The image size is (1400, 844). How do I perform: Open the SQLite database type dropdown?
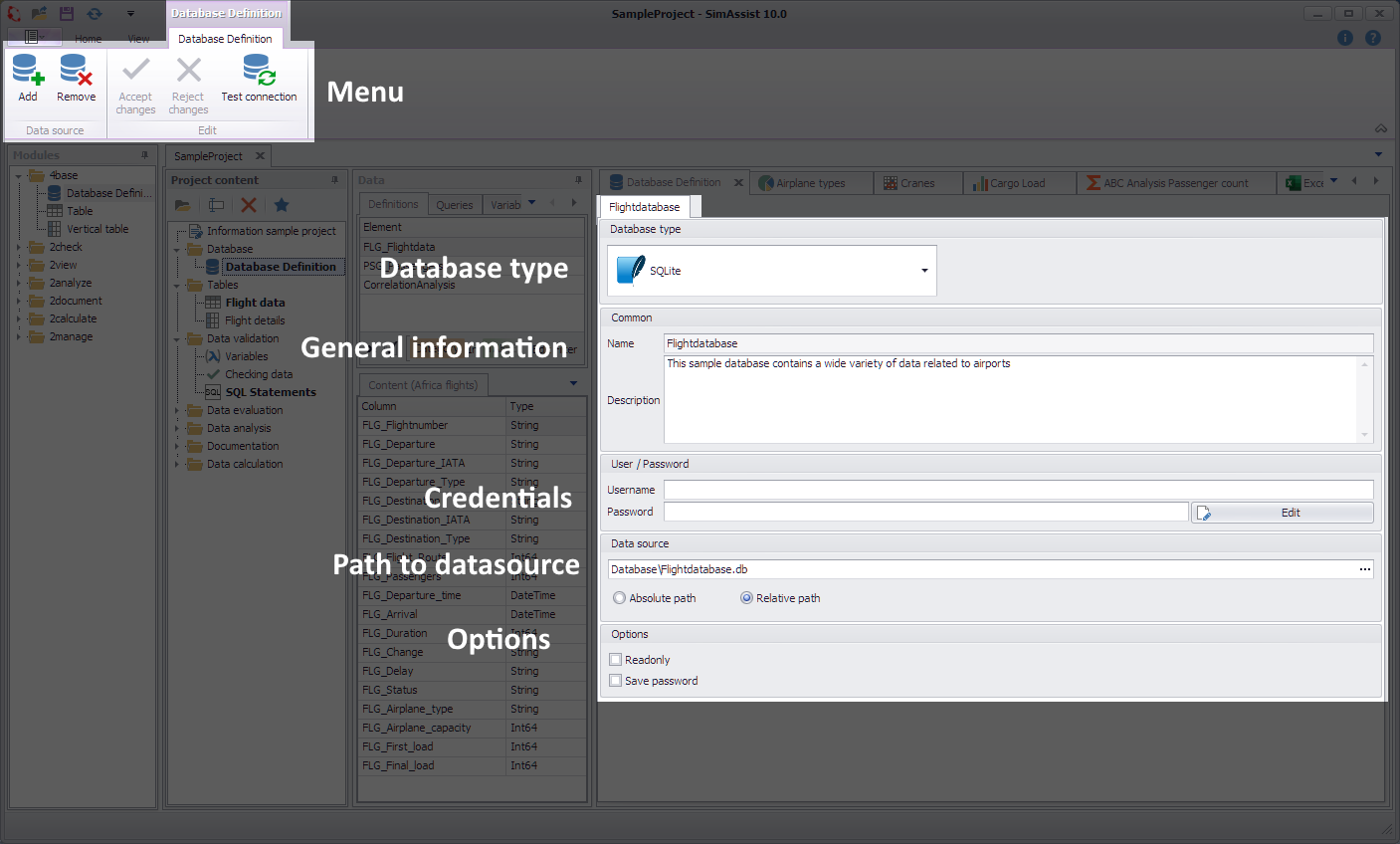click(924, 271)
